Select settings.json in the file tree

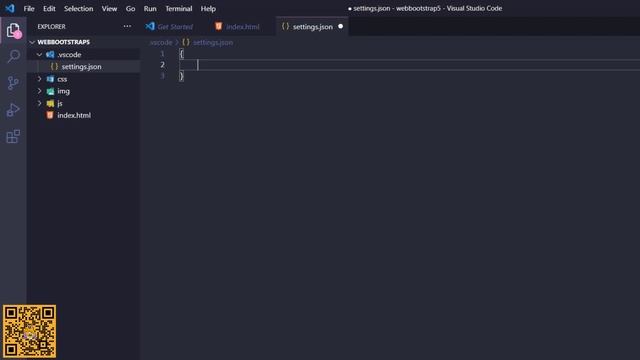coord(84,67)
